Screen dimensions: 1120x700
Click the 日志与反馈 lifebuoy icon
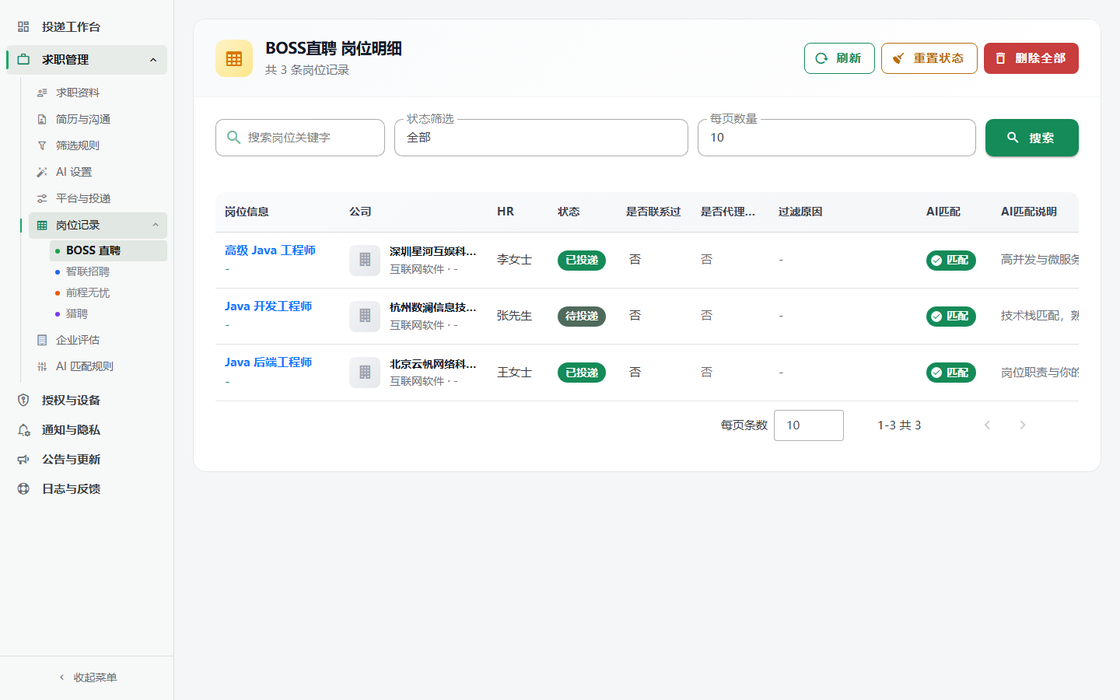coord(24,489)
